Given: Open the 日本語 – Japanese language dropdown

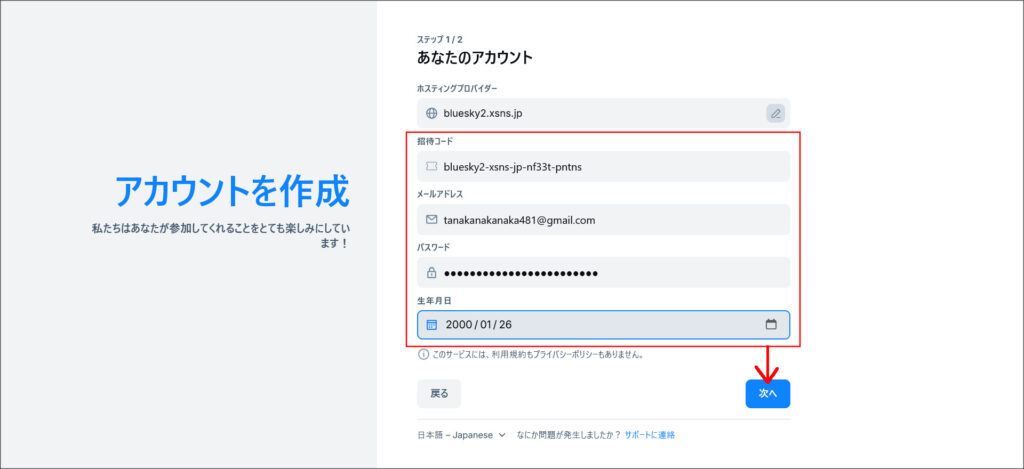Looking at the screenshot, I should [462, 435].
